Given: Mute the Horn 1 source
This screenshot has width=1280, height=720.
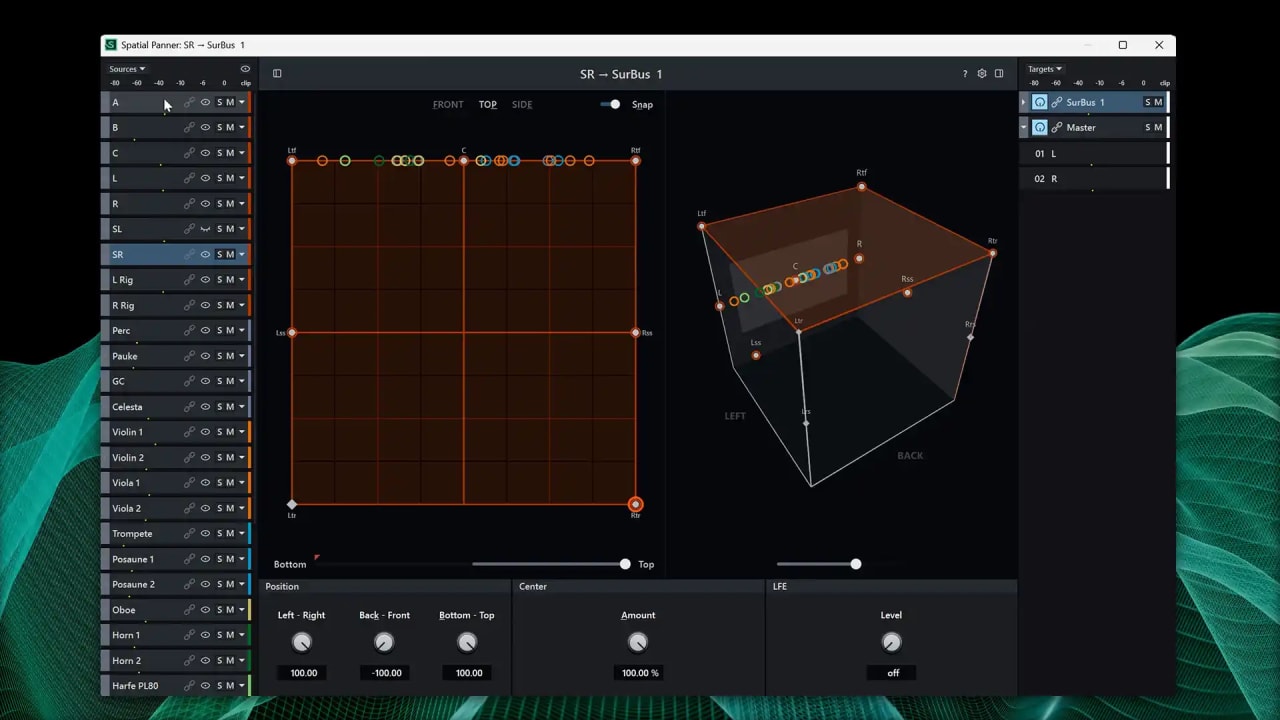Looking at the screenshot, I should coord(230,635).
